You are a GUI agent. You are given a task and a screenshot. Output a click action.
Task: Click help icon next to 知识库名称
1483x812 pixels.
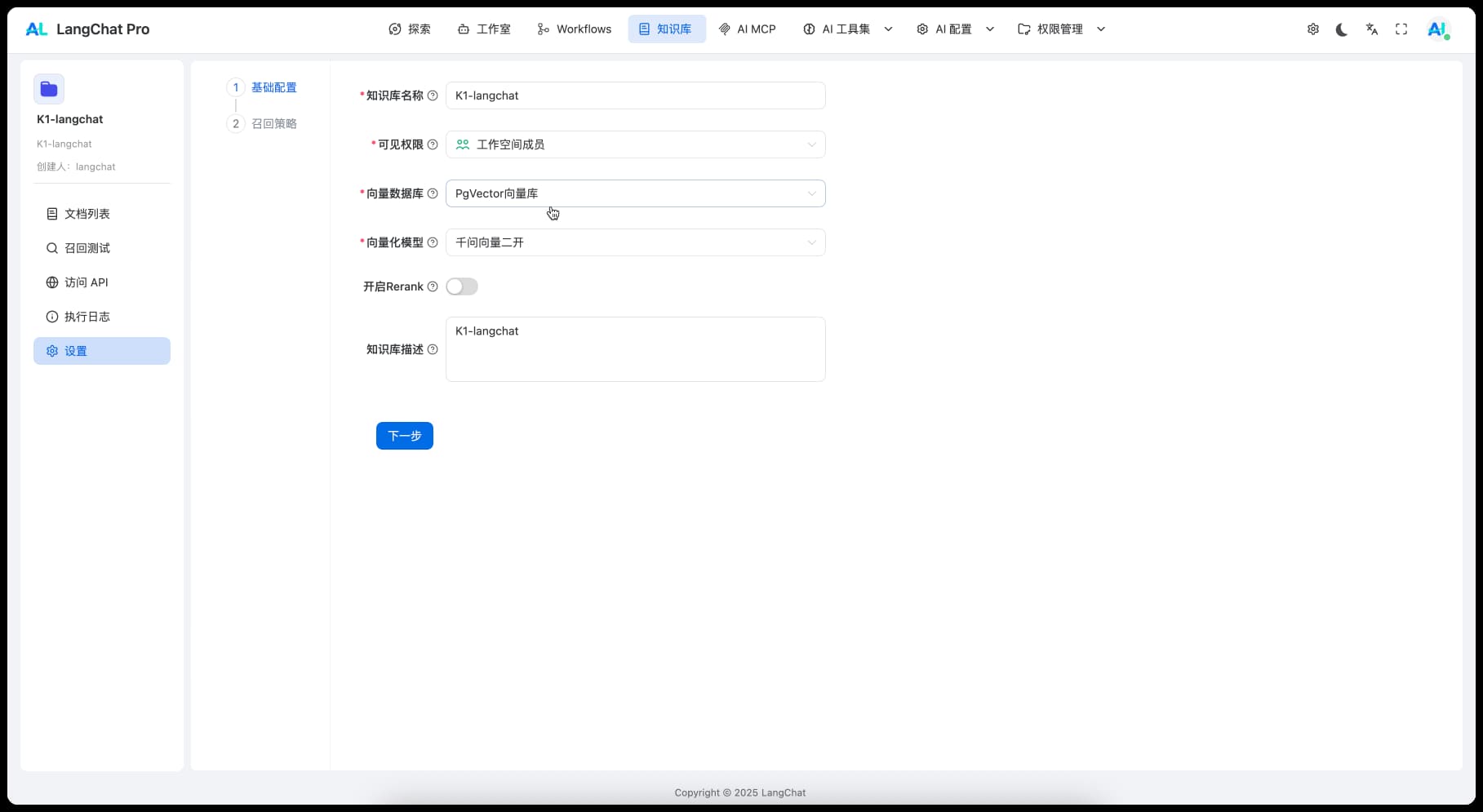click(x=433, y=95)
